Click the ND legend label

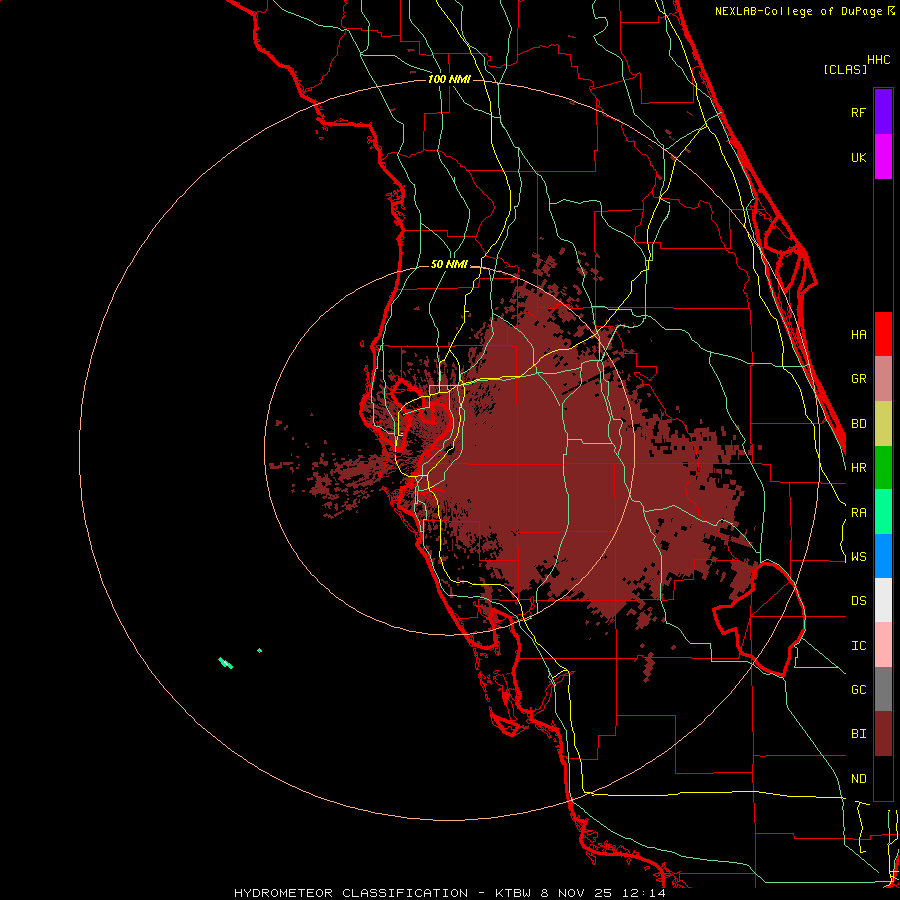[x=859, y=779]
